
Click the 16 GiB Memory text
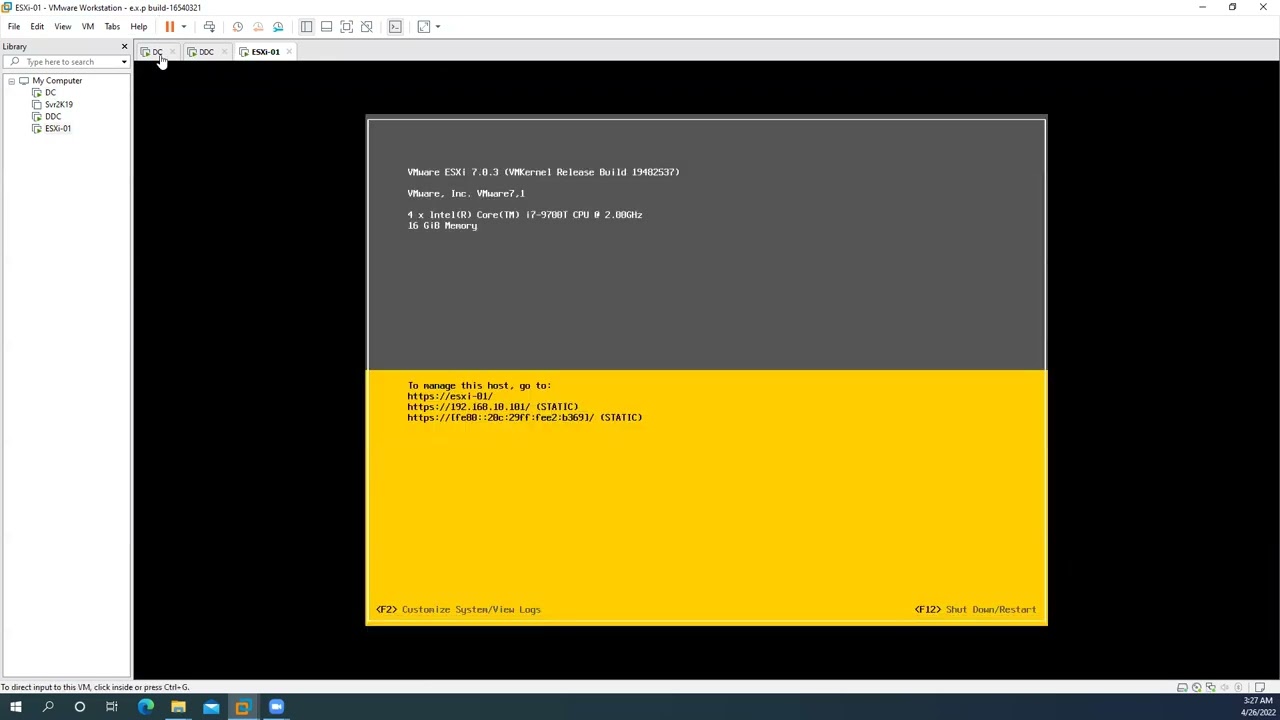point(442,226)
